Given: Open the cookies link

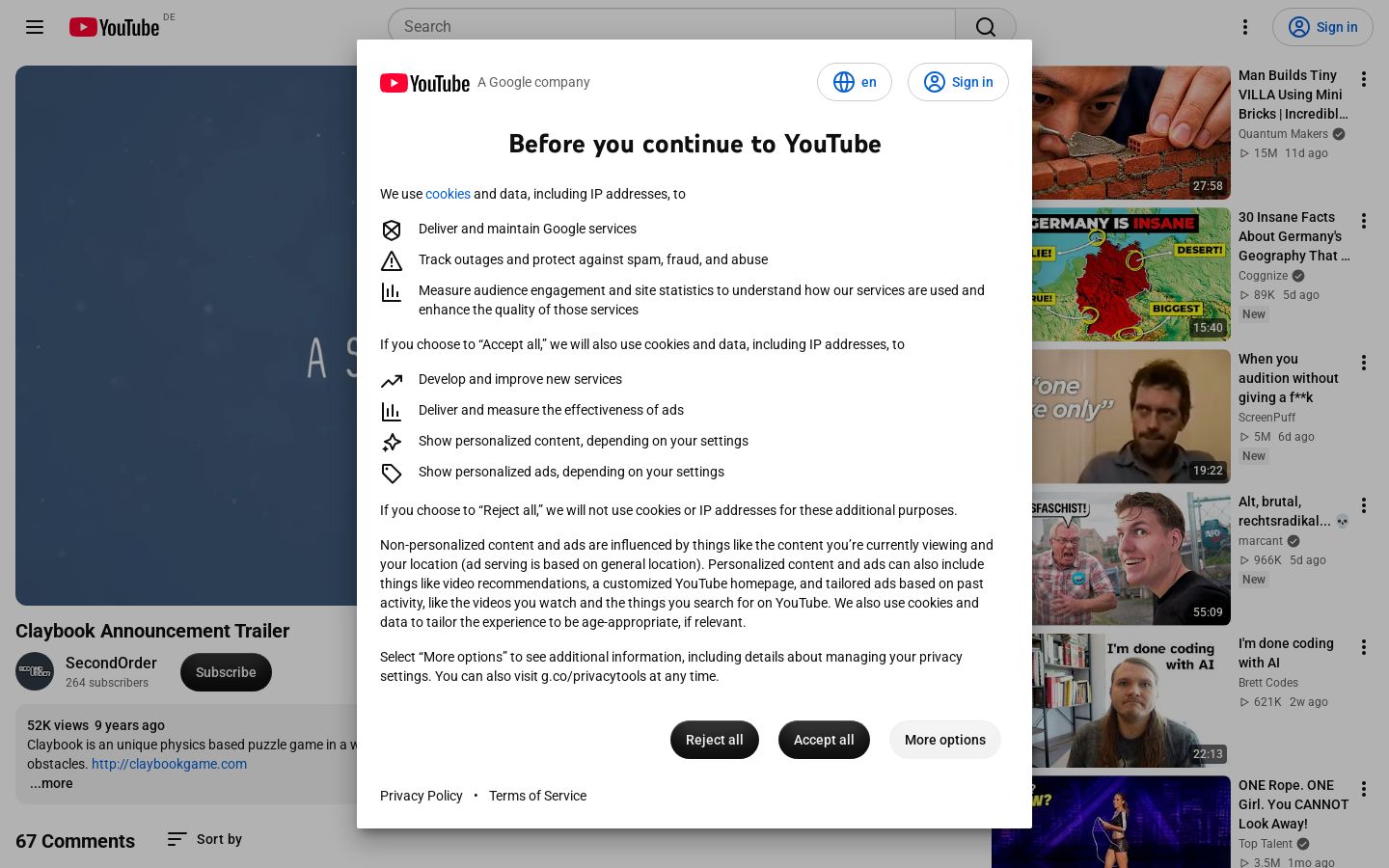Looking at the screenshot, I should tap(448, 194).
